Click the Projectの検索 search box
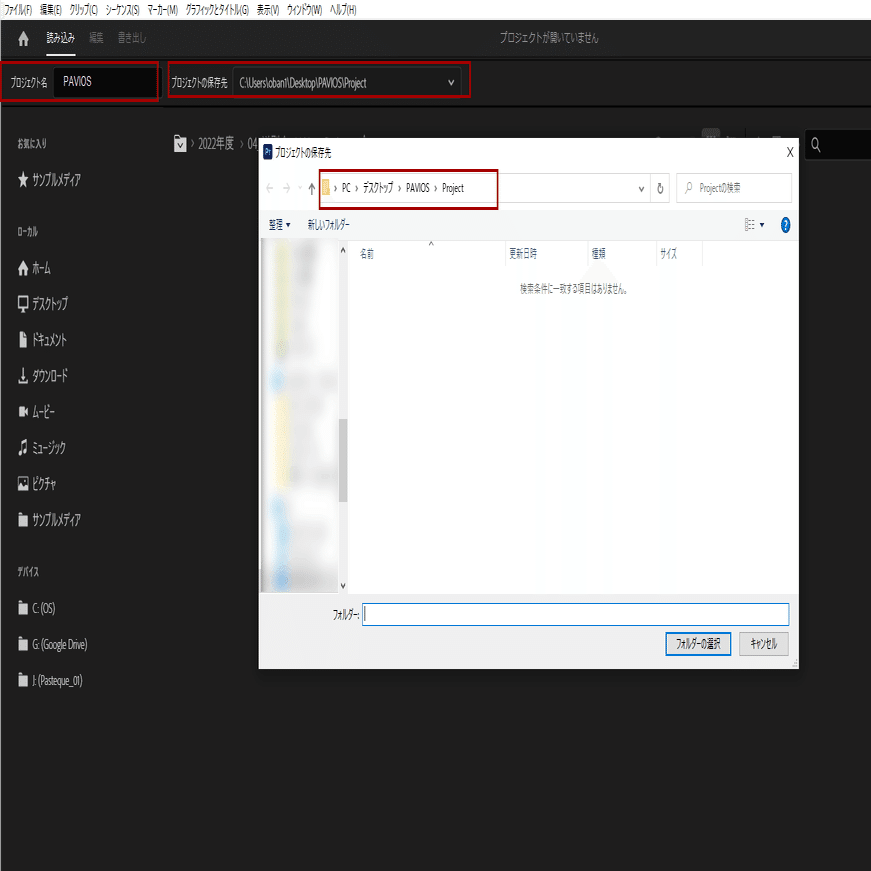This screenshot has width=871, height=871. click(x=733, y=188)
